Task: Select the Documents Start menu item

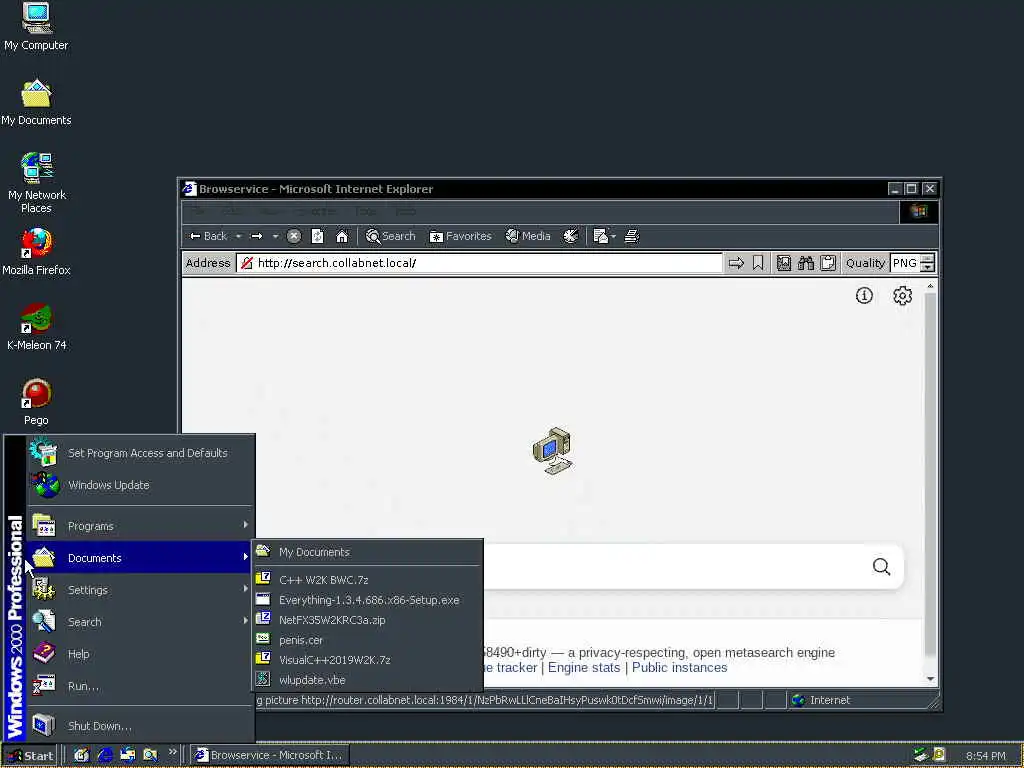Action: (140, 558)
